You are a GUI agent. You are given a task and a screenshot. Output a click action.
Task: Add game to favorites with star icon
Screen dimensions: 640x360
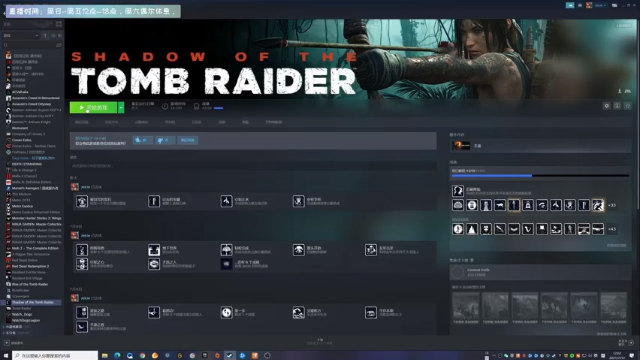(x=628, y=106)
